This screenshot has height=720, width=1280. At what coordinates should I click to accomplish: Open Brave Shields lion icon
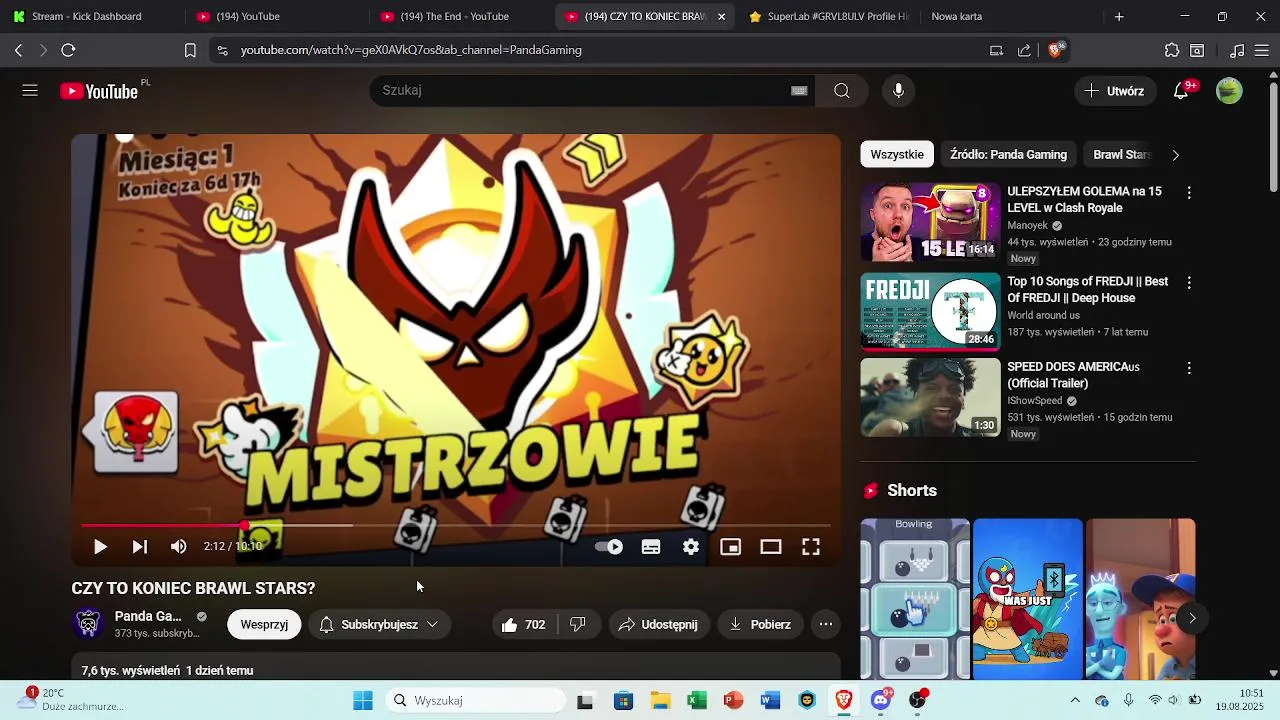click(x=1055, y=49)
